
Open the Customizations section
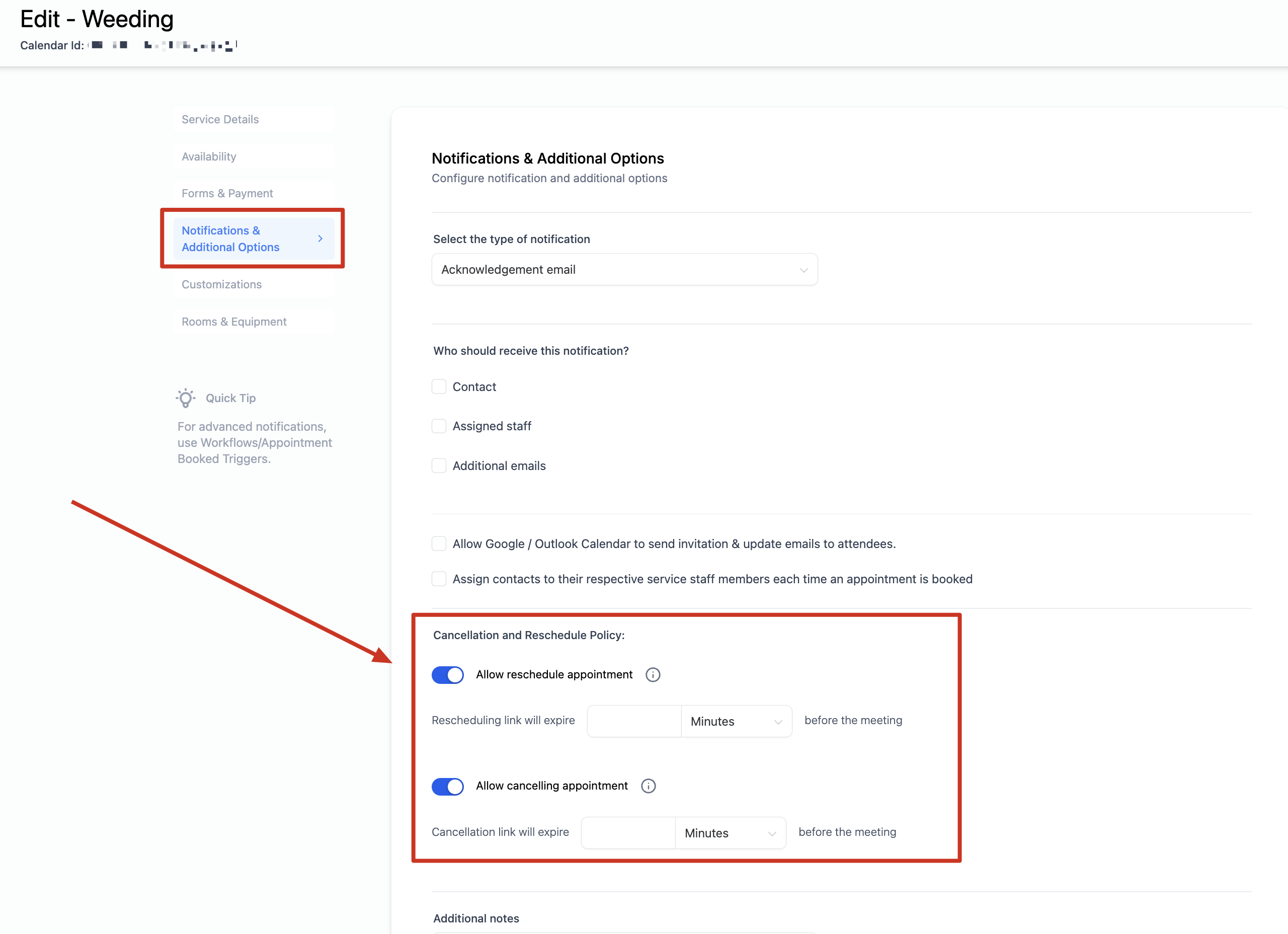254,284
